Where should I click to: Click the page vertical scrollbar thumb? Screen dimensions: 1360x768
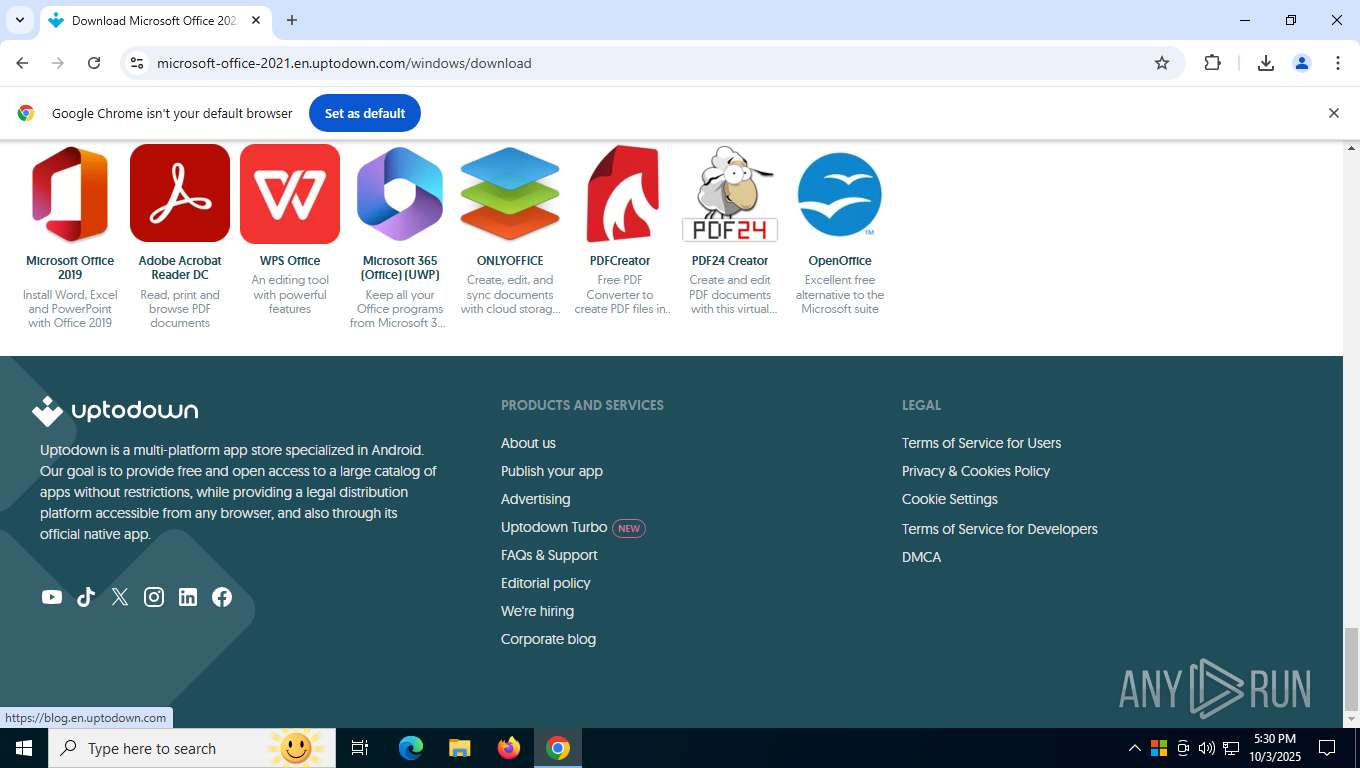coord(1351,668)
